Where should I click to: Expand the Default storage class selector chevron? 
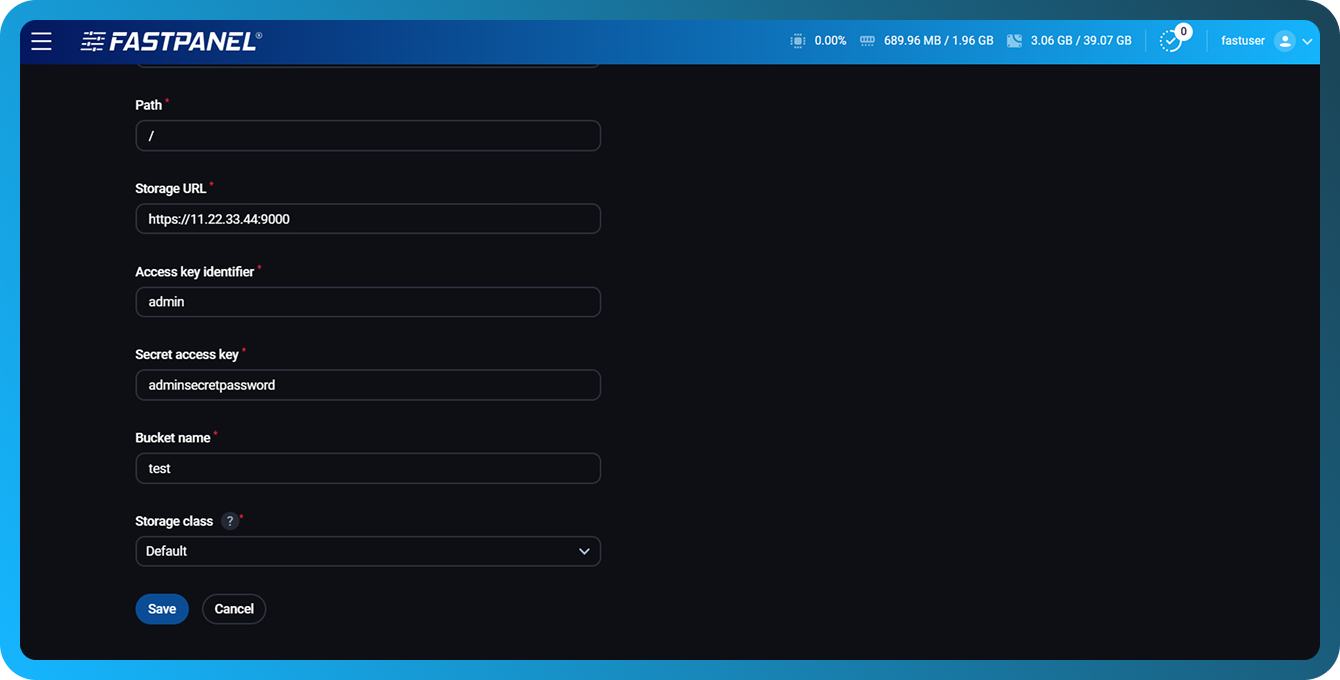585,551
